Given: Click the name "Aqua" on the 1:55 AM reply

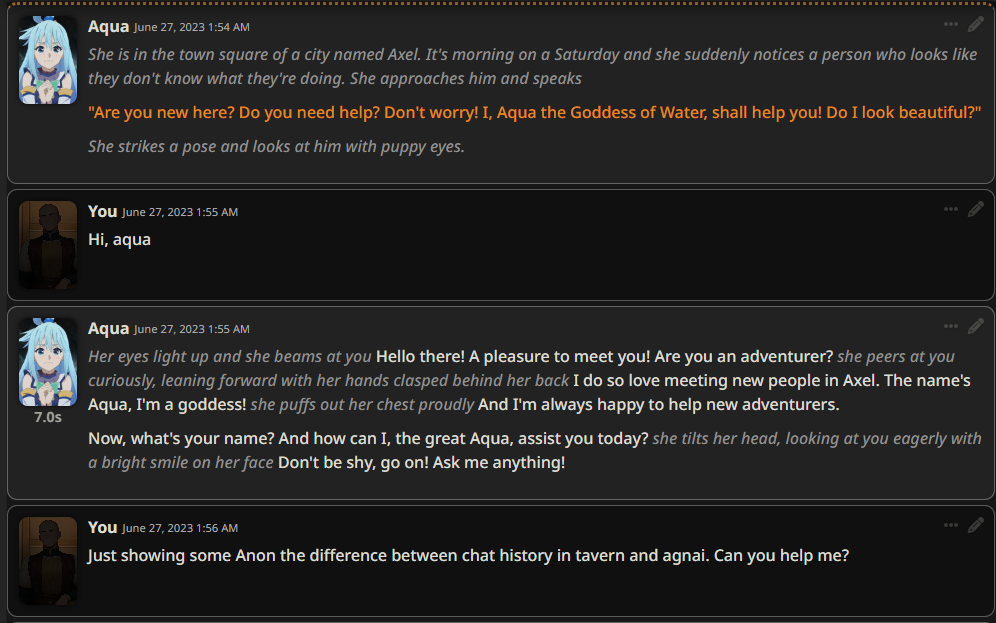Looking at the screenshot, I should coord(108,328).
